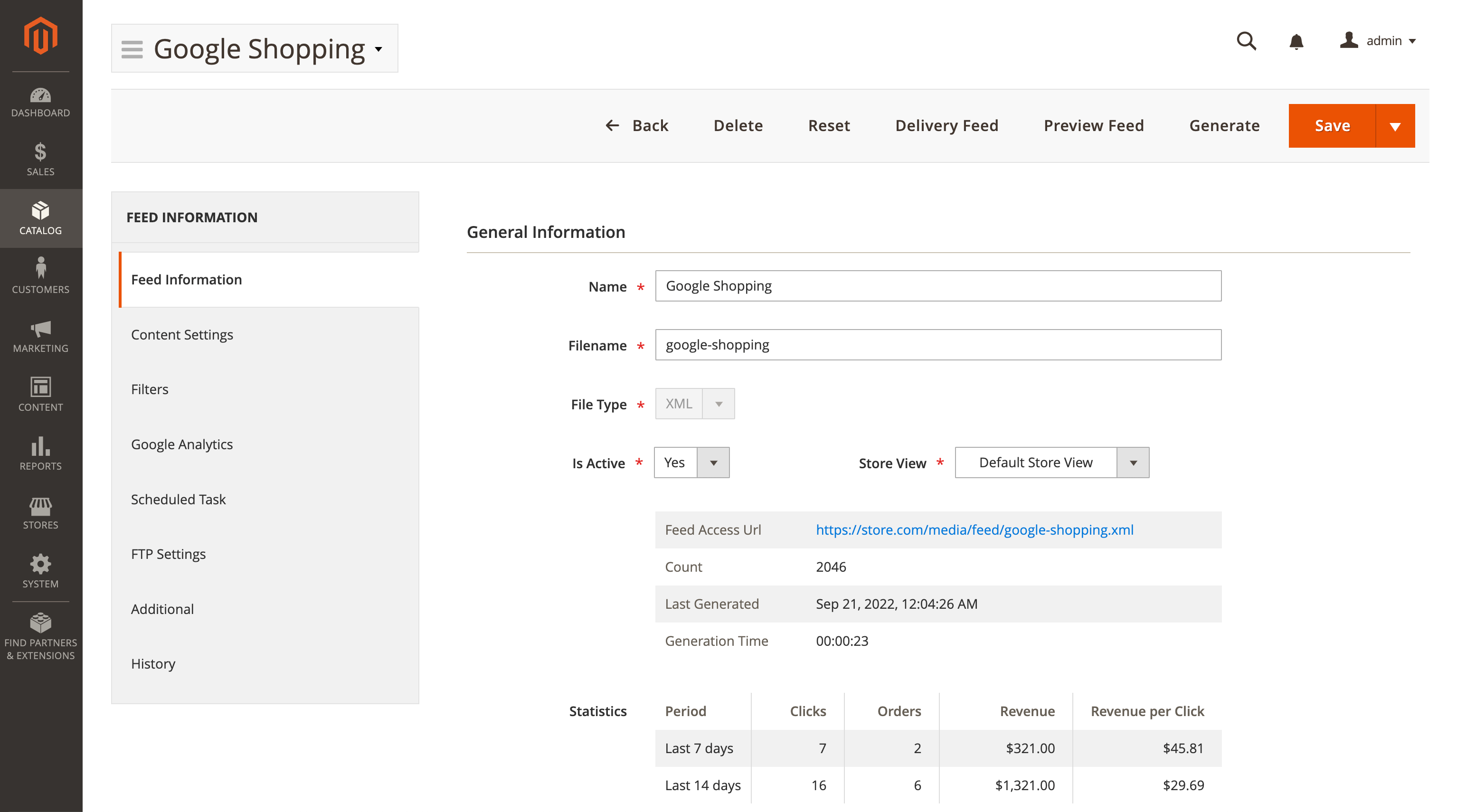Screen dimensions: 1457x812
Task: Click the Preview Feed button
Action: pos(1094,125)
